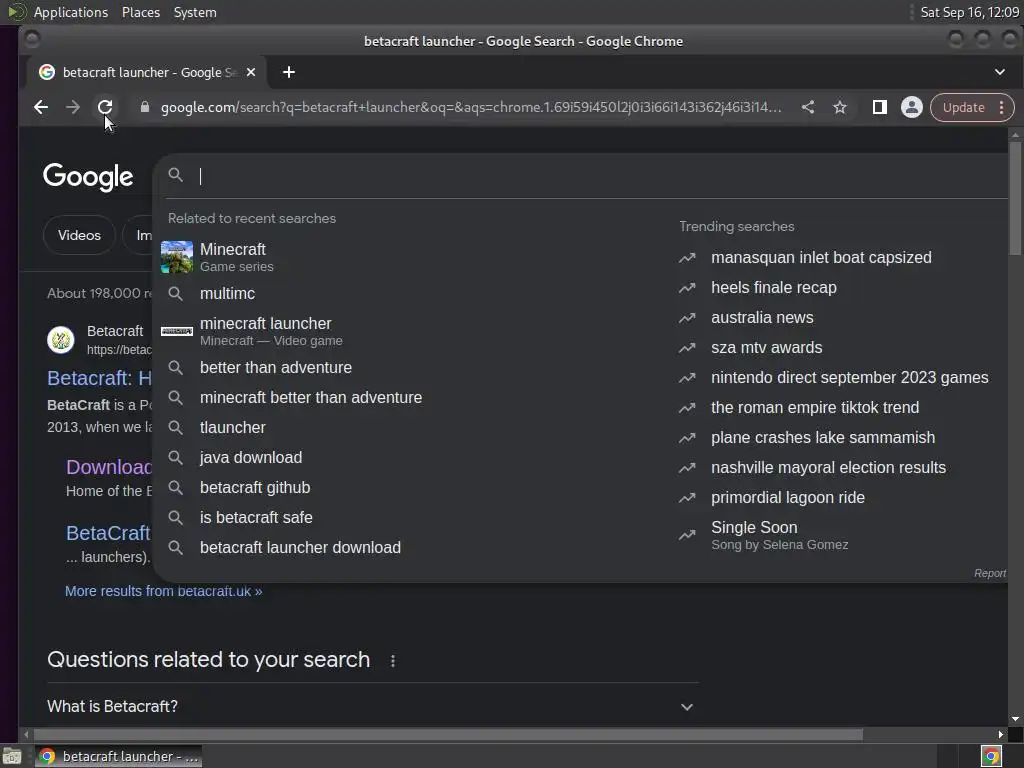
Task: Open the Download sub-result link
Action: (x=109, y=467)
